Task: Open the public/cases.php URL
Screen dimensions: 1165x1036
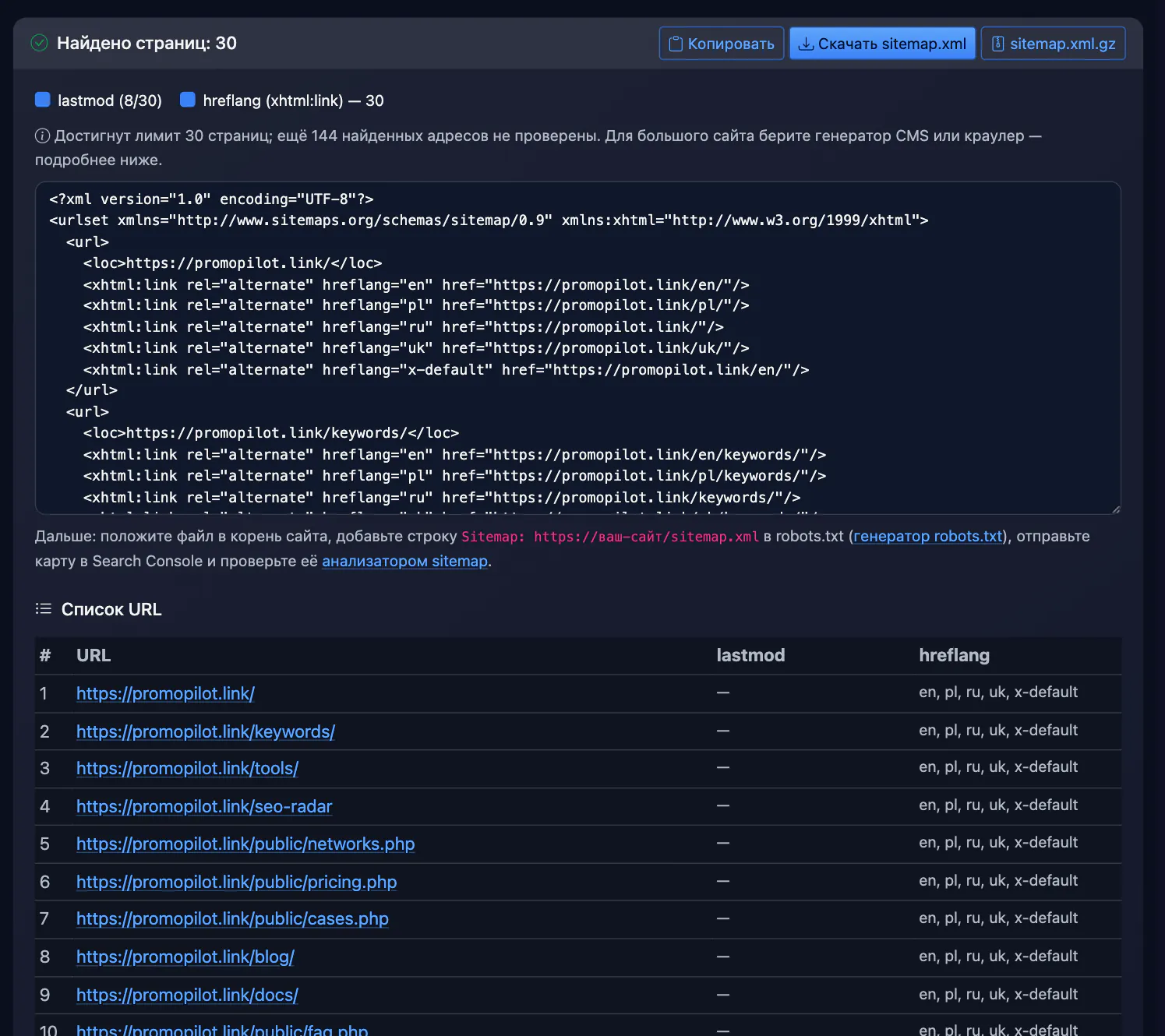Action: [232, 918]
